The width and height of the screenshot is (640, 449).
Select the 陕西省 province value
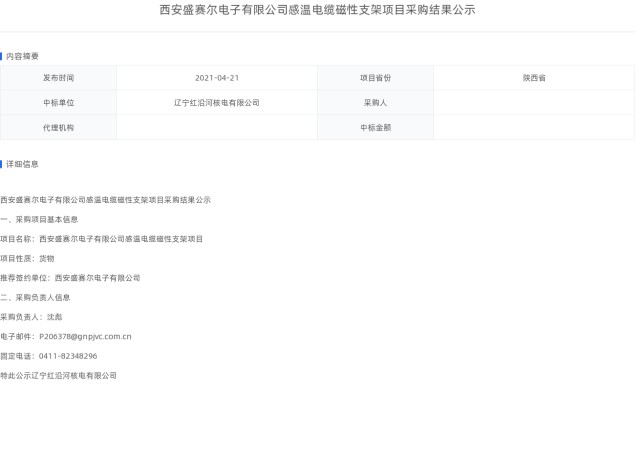533,77
